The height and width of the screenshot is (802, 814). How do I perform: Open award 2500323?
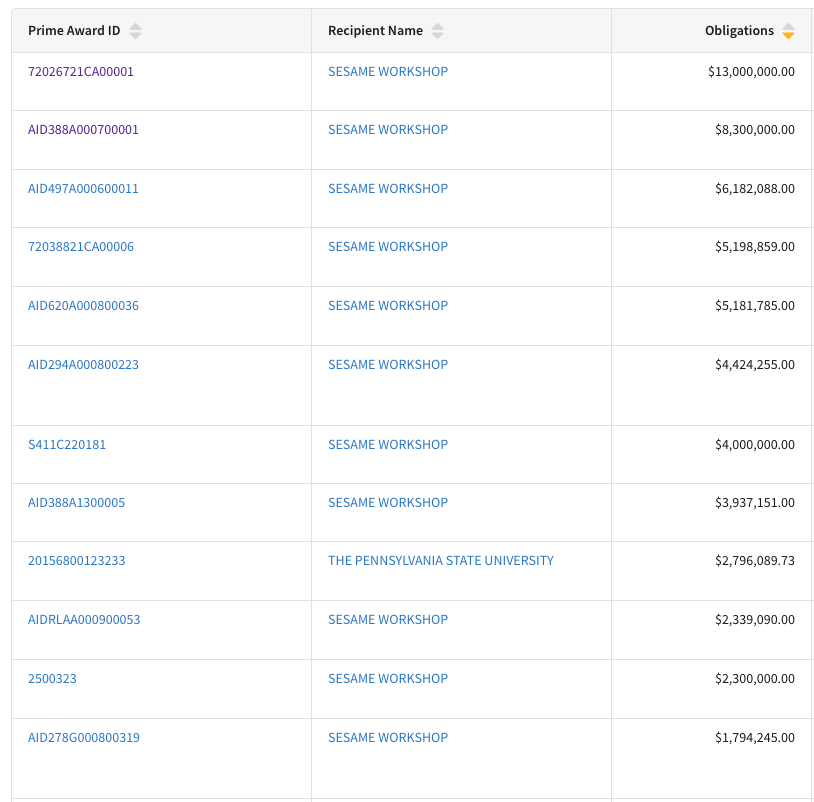point(52,679)
